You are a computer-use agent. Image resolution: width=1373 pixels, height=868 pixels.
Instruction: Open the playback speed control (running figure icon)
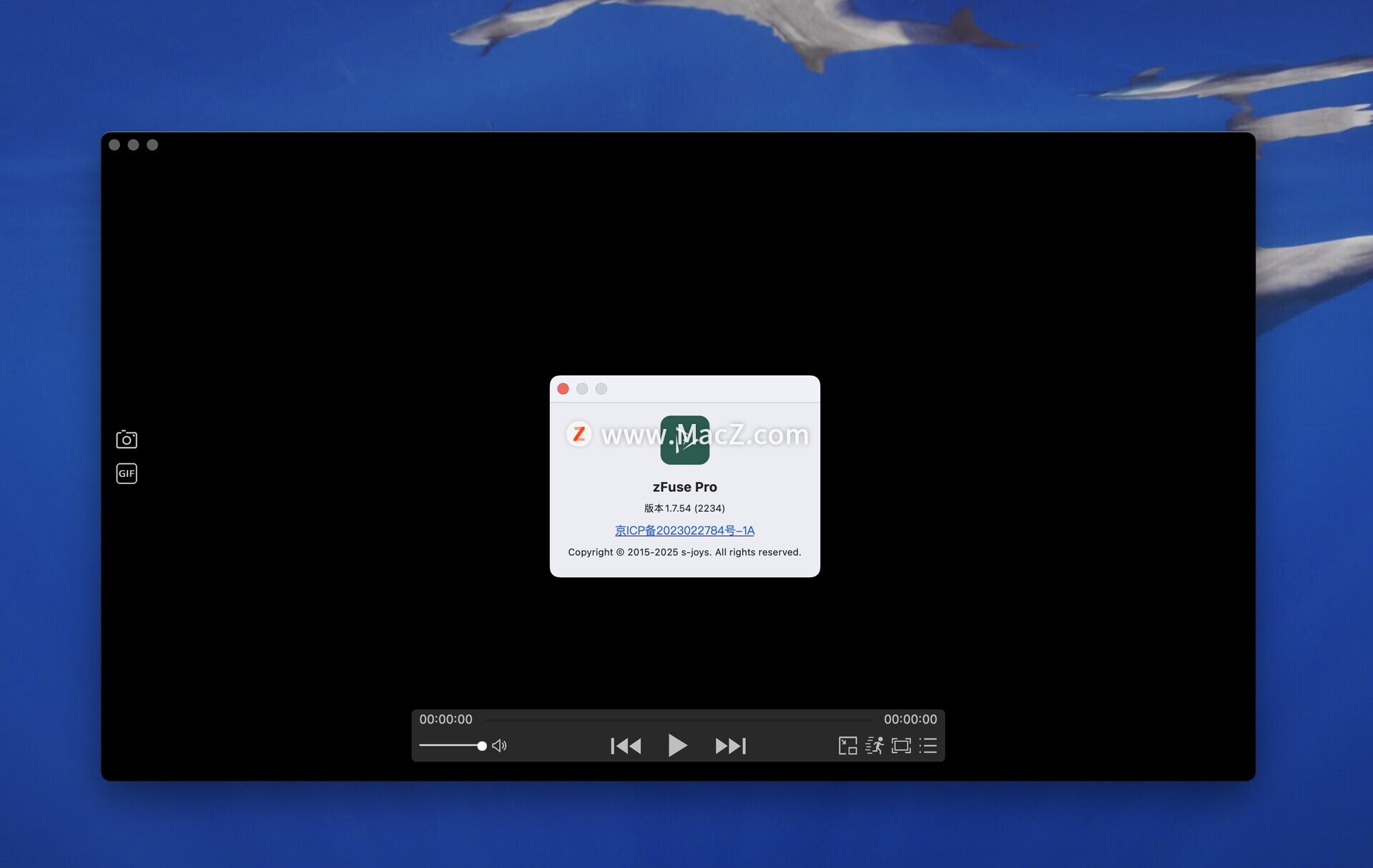coord(874,746)
